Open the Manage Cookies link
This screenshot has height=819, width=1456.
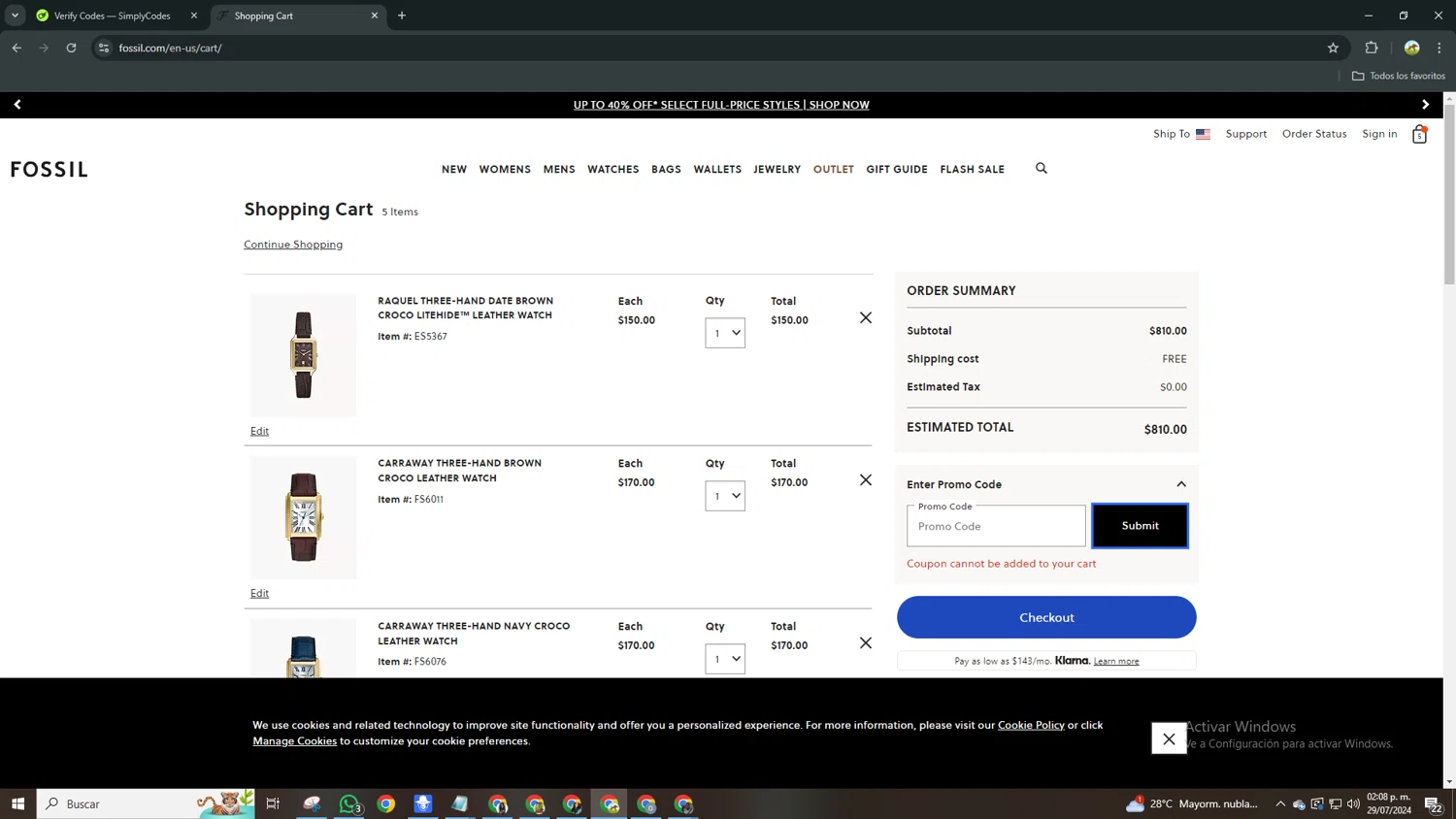295,740
